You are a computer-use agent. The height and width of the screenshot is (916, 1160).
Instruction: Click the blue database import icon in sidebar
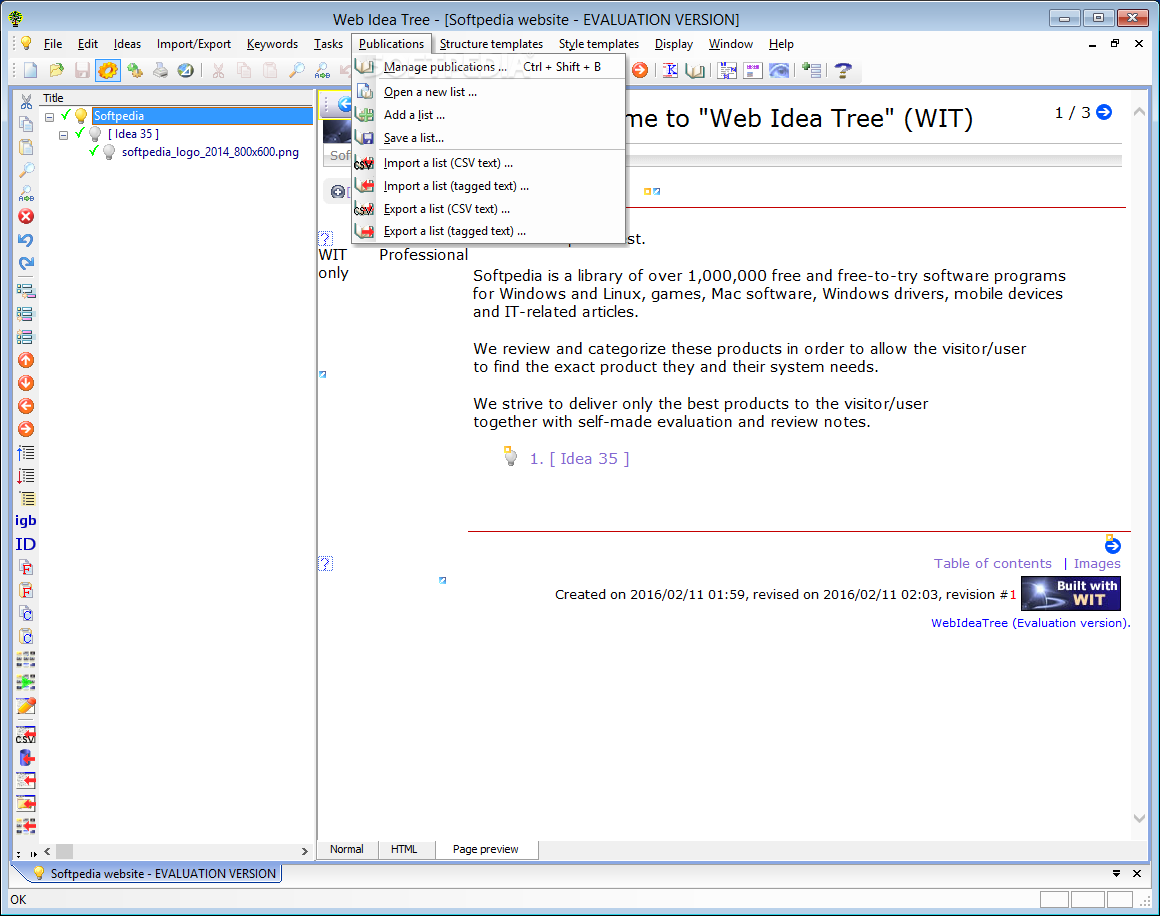pyautogui.click(x=26, y=758)
